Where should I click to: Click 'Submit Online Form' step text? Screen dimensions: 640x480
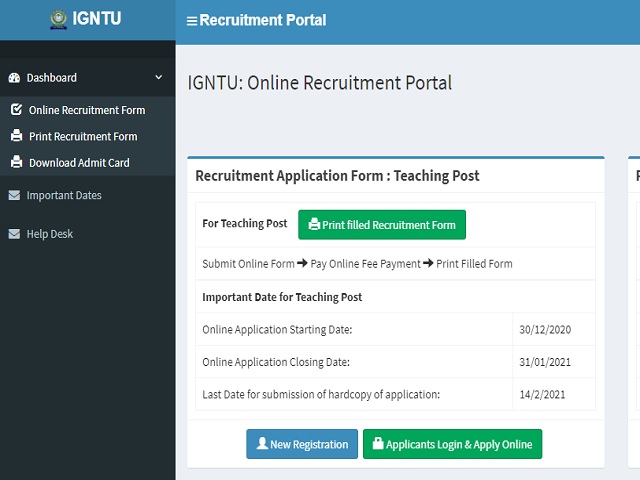click(248, 264)
